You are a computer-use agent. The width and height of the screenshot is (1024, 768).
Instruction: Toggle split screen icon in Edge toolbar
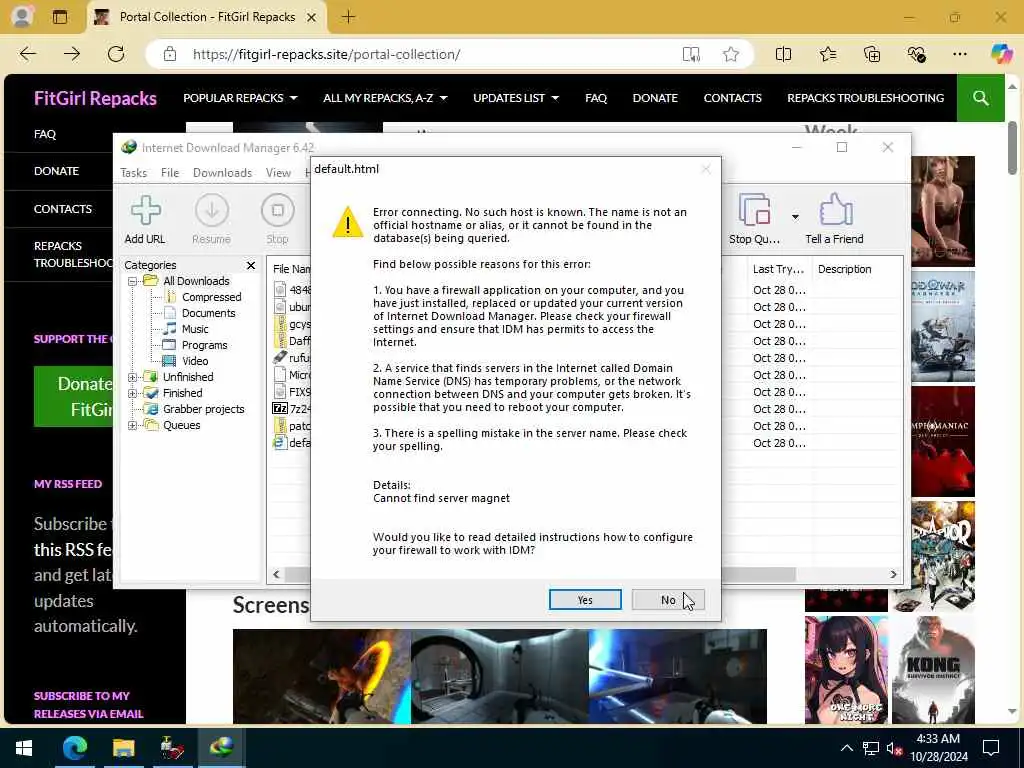click(783, 54)
